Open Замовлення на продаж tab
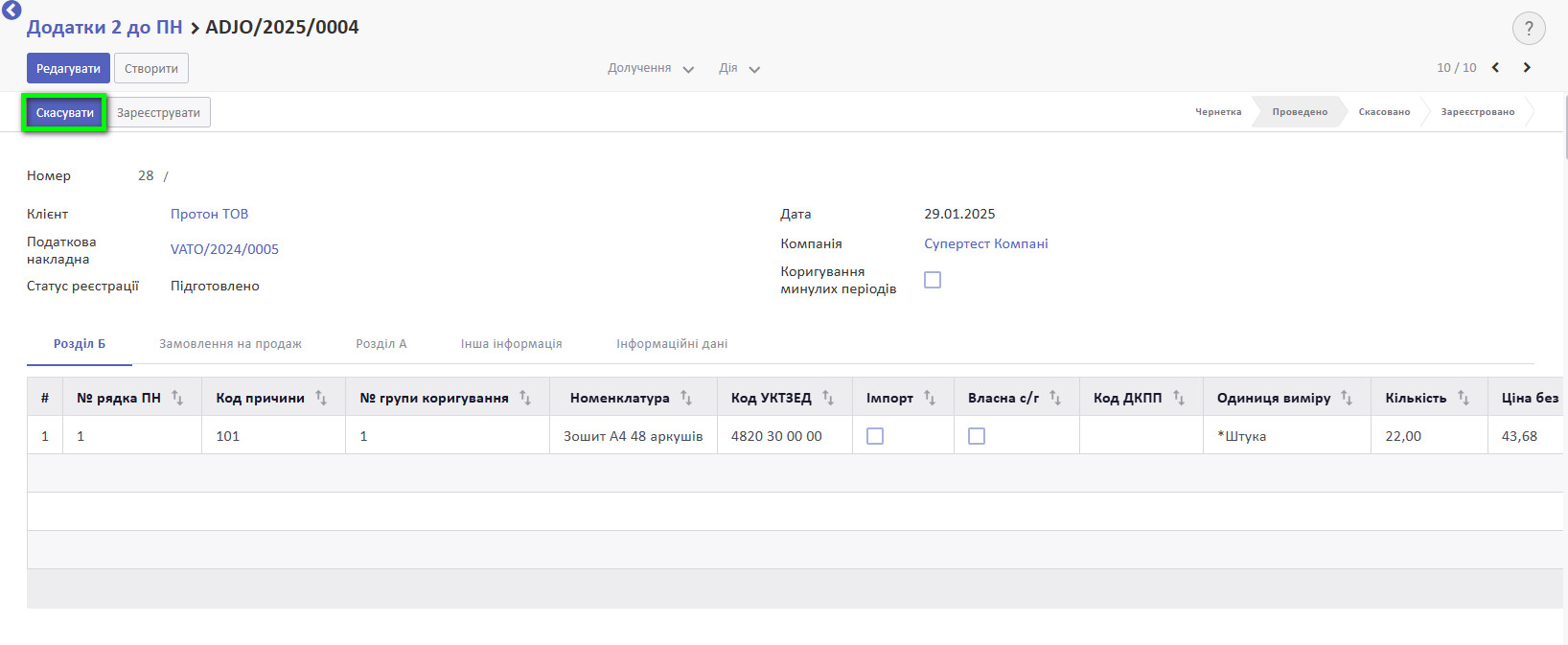1568x645 pixels. tap(230, 344)
